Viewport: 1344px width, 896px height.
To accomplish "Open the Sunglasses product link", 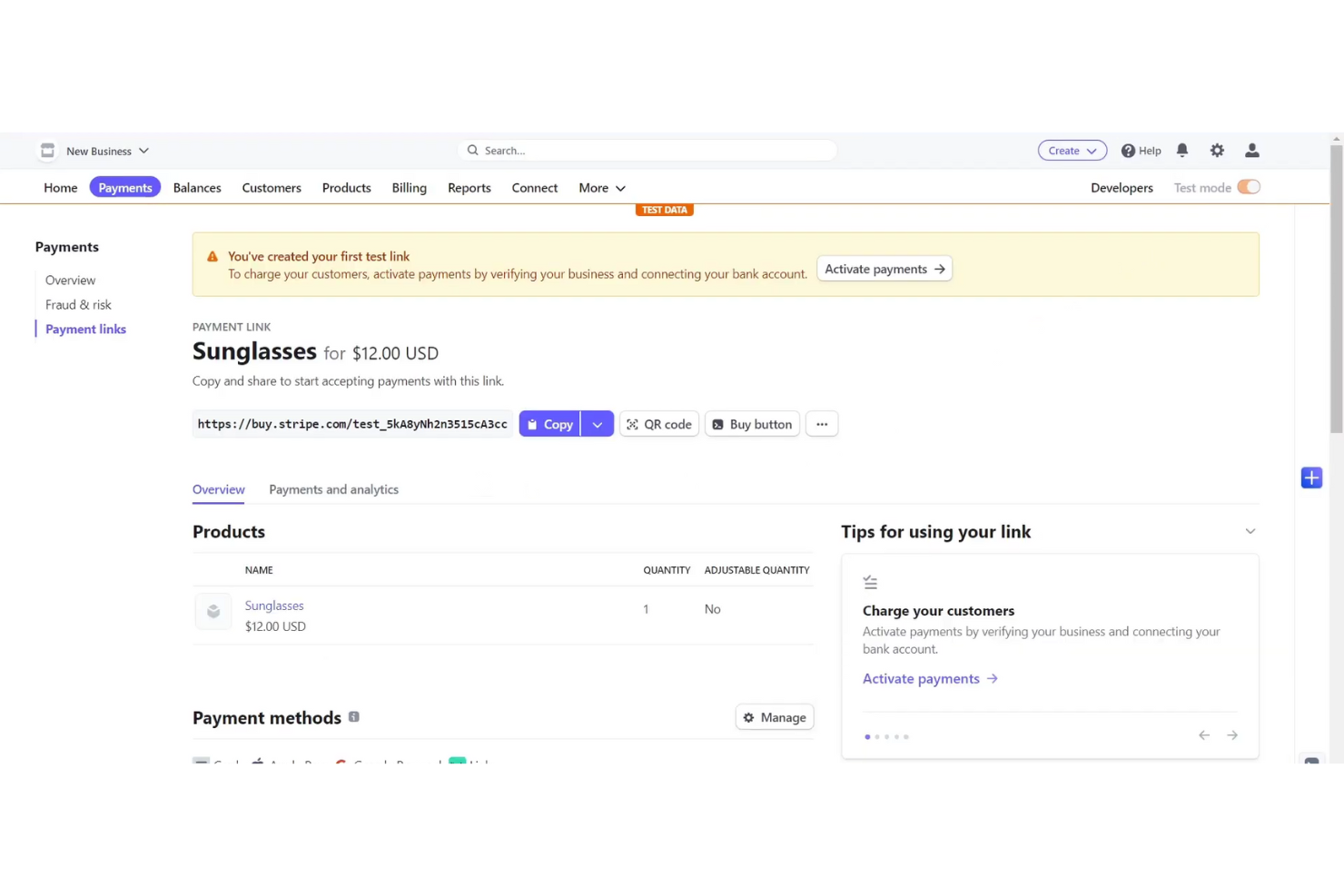I will [x=274, y=606].
